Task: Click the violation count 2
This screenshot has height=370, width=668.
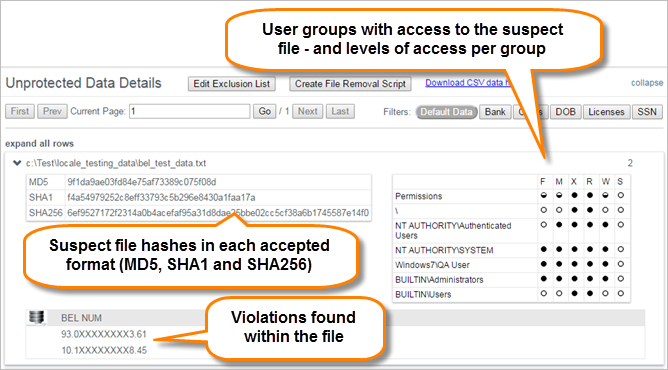Action: coord(630,163)
